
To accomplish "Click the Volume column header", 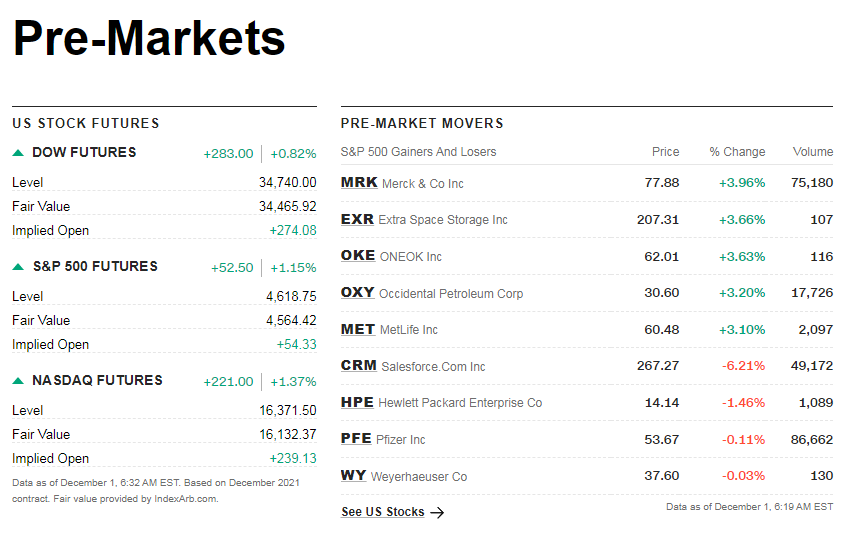I will click(x=812, y=152).
